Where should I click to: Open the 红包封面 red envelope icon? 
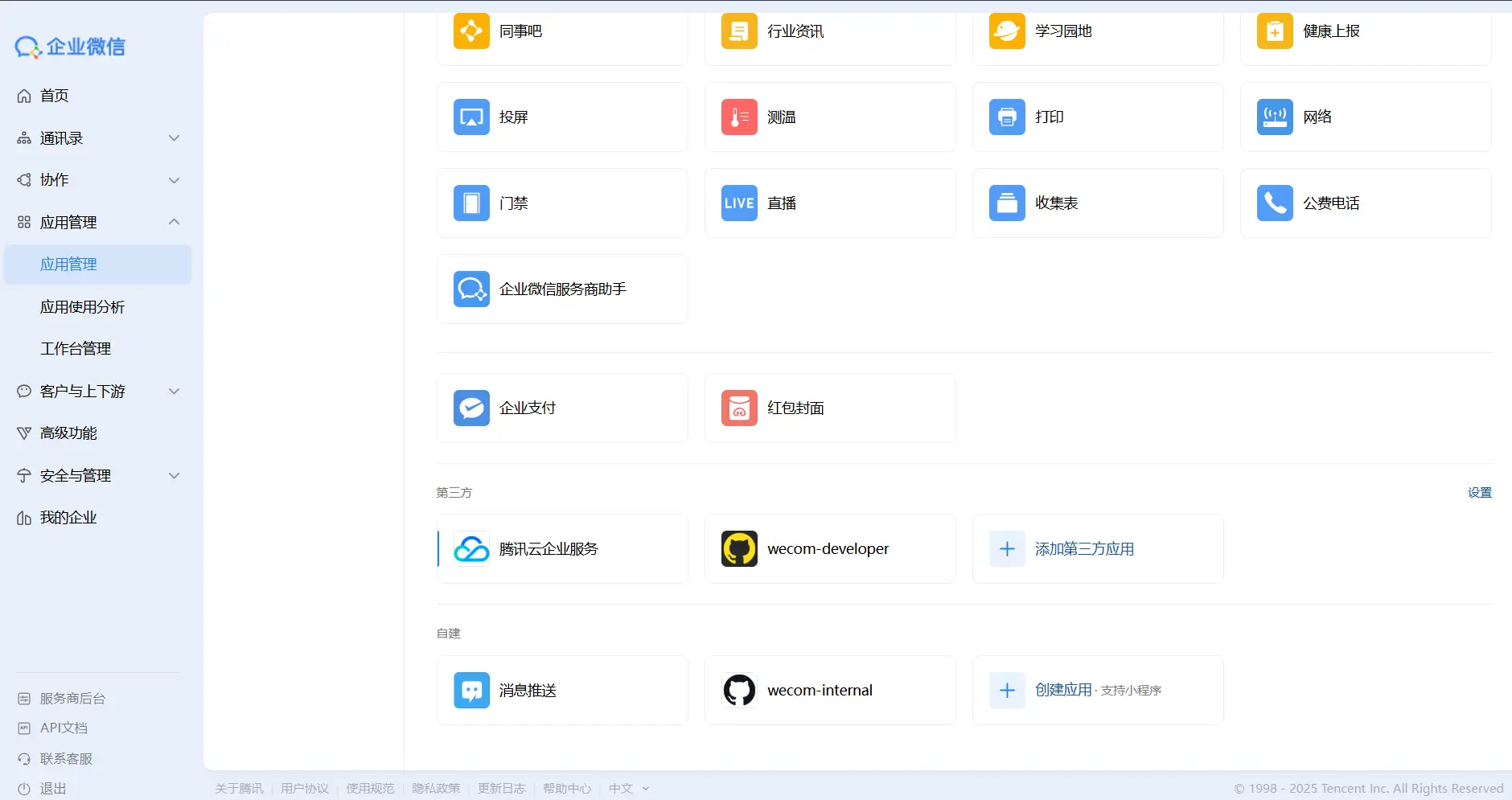[x=739, y=408]
